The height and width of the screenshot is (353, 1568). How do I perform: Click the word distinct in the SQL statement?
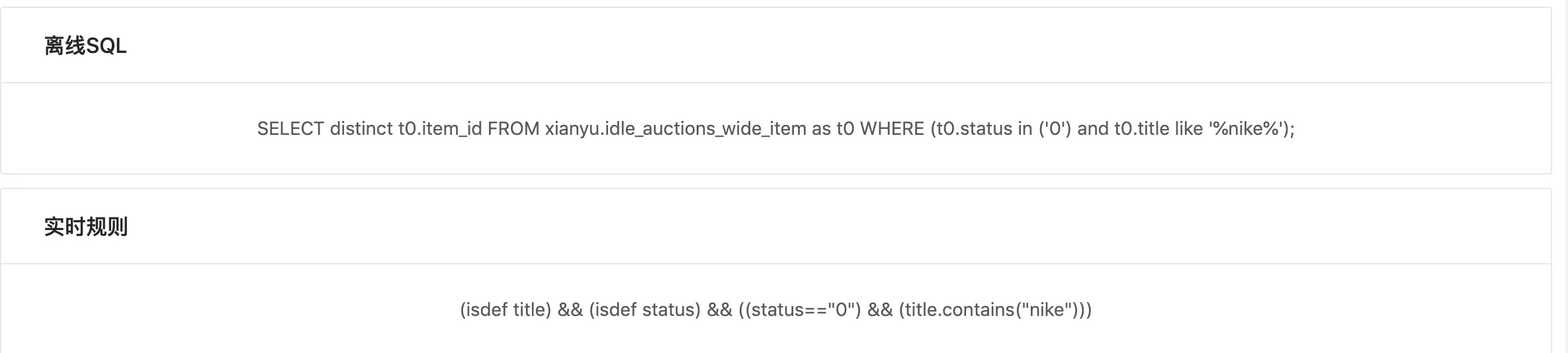361,128
